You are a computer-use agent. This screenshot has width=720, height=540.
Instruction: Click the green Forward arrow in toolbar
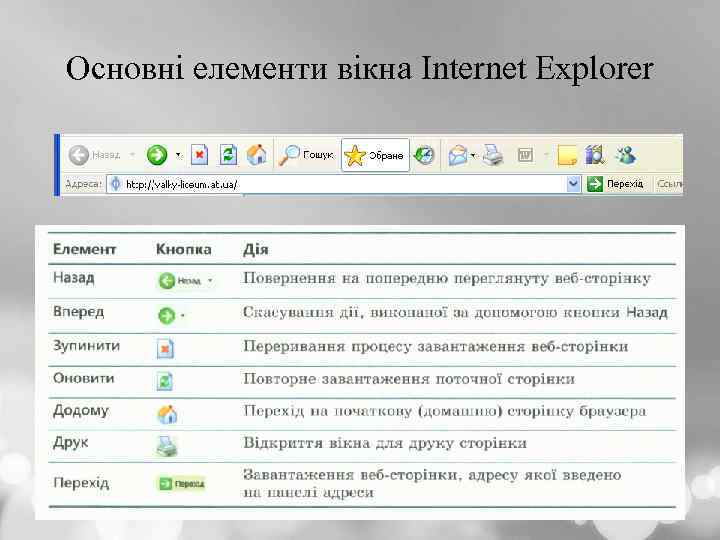coord(157,155)
